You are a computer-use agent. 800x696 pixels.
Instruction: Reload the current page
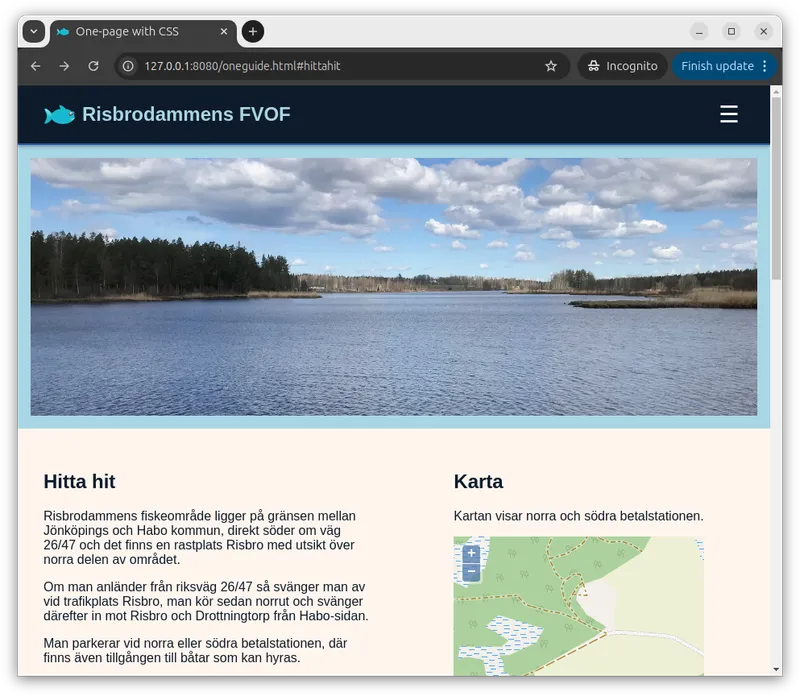pyautogui.click(x=93, y=66)
